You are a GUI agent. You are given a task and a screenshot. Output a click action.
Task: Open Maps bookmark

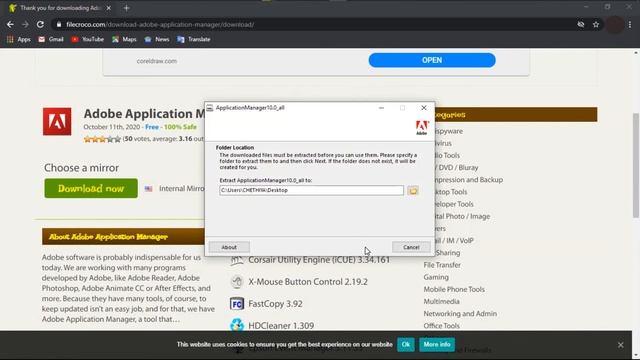tap(124, 39)
